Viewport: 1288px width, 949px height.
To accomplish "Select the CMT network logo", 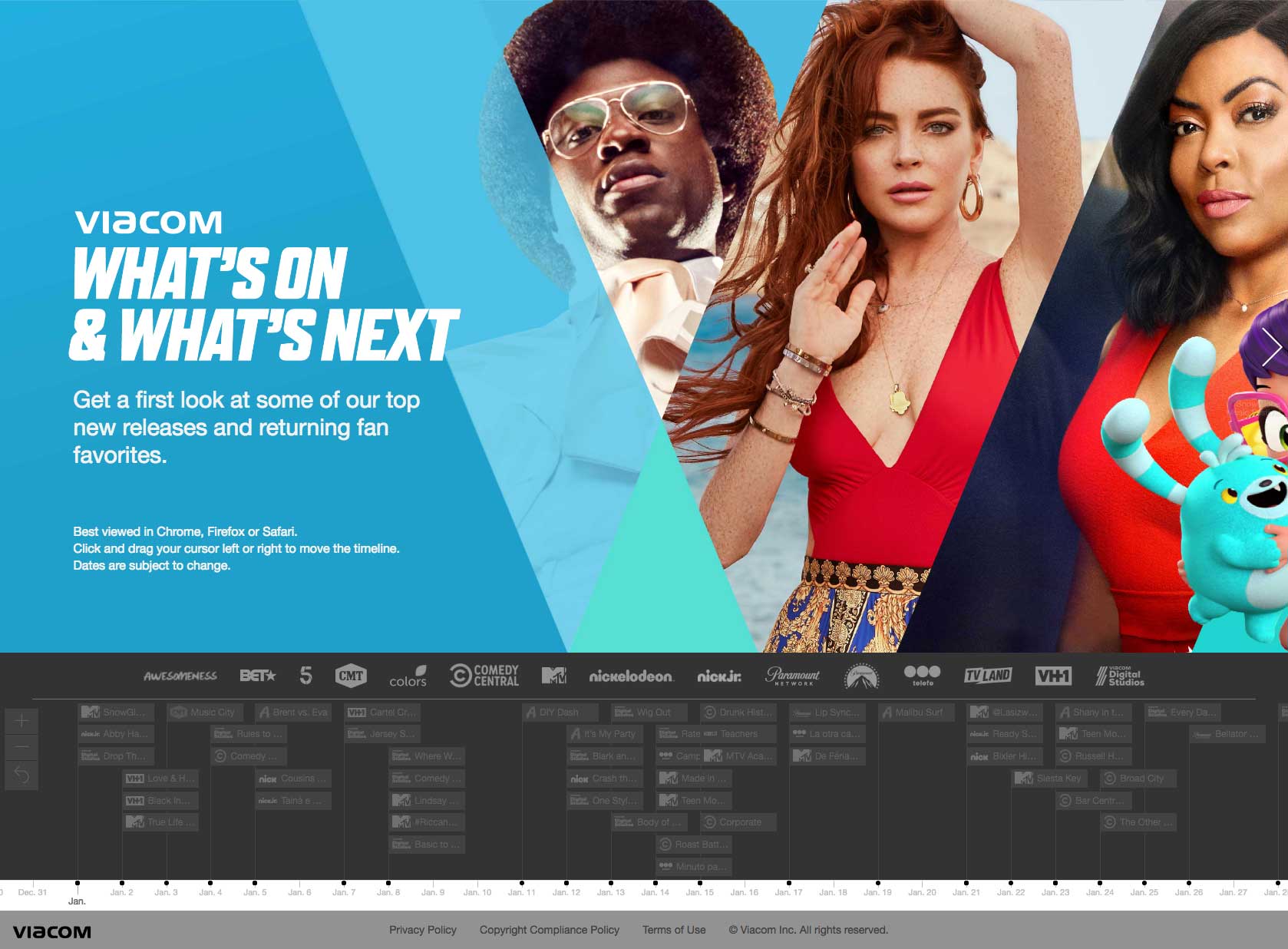I will point(351,676).
